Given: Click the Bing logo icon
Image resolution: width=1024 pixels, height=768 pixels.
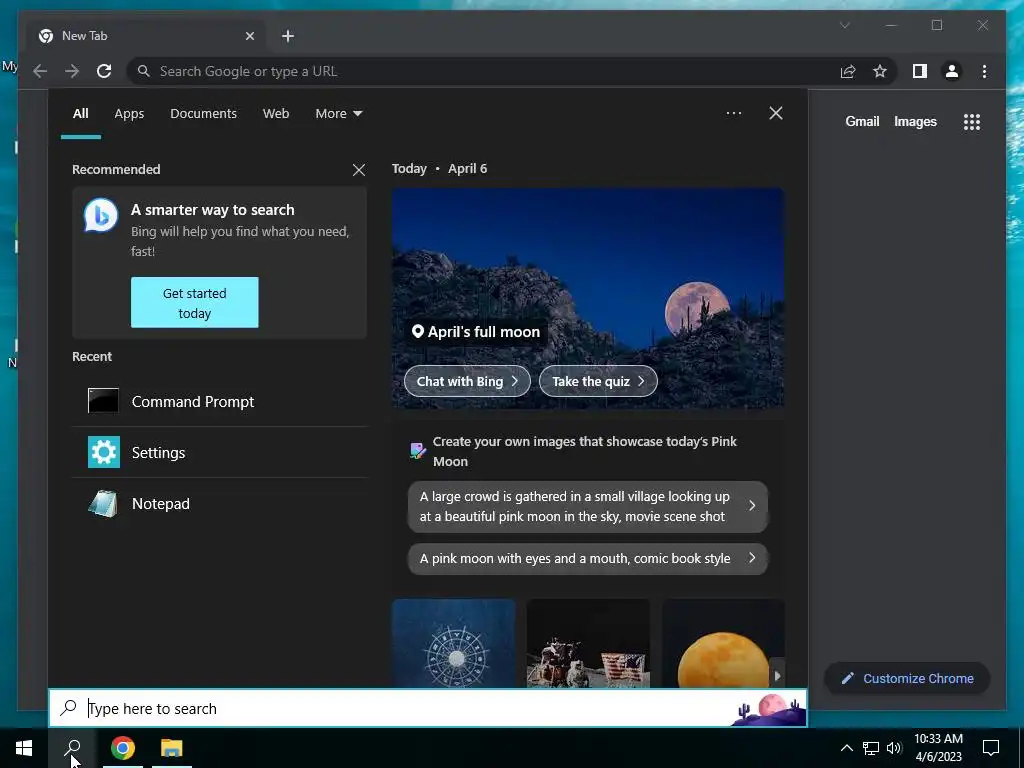Looking at the screenshot, I should point(101,216).
